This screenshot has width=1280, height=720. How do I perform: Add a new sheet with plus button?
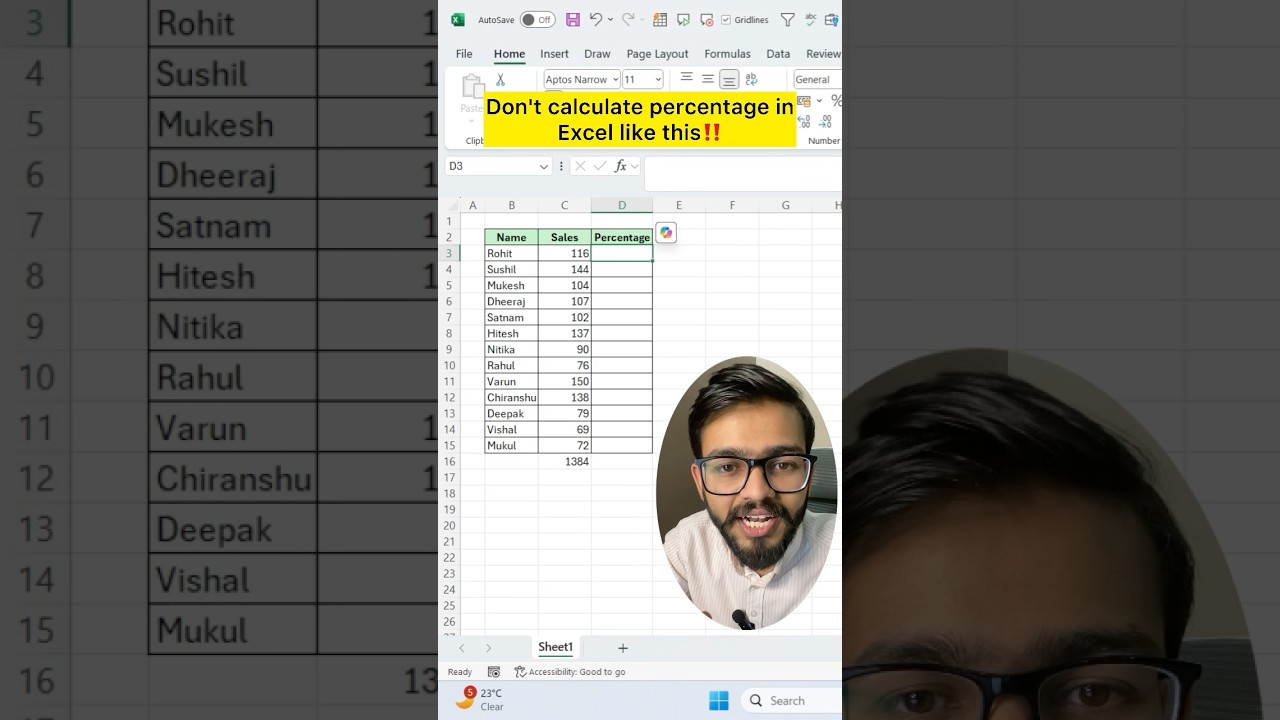point(622,648)
